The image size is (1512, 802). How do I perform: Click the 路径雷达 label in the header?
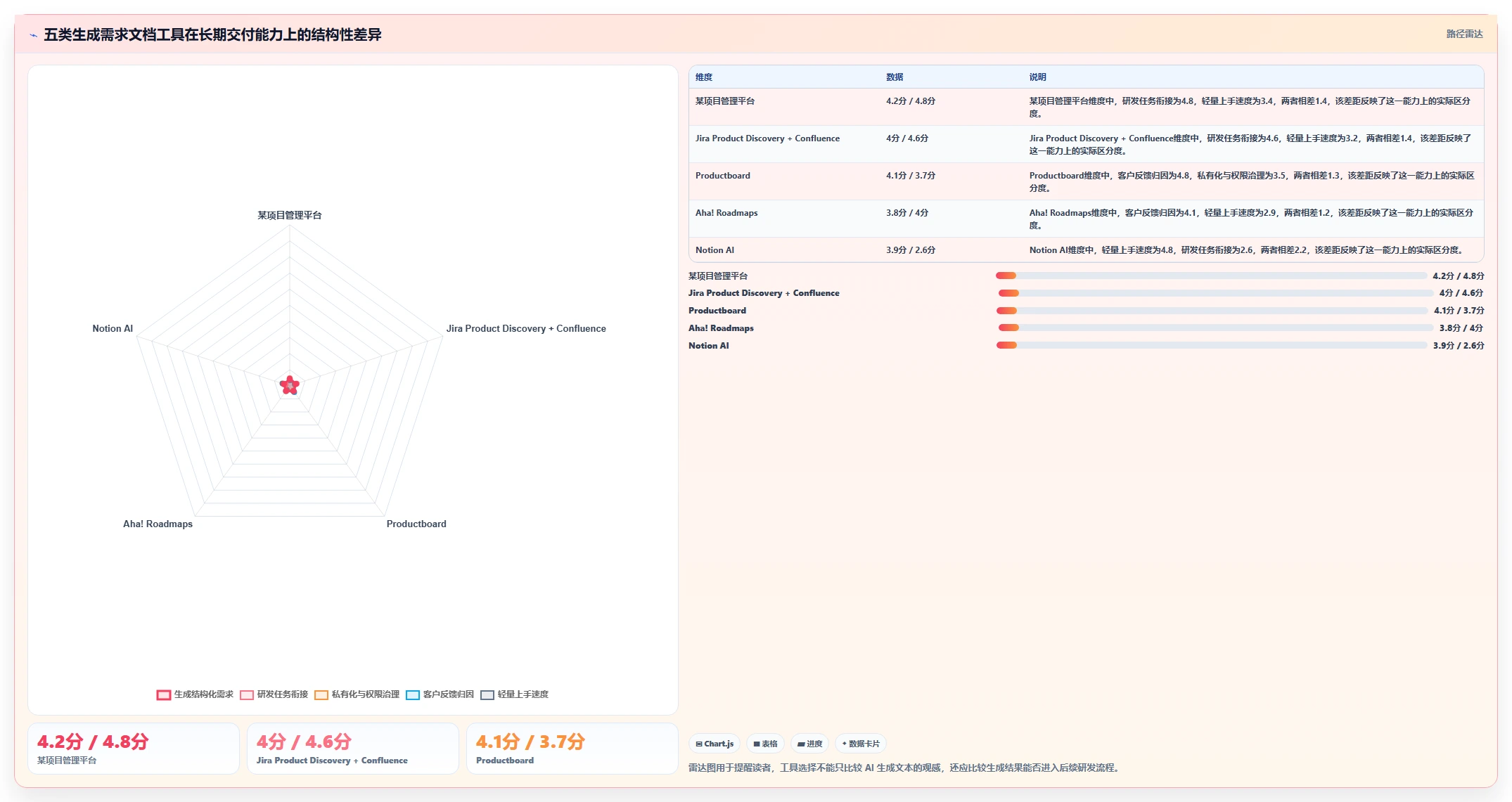[1464, 34]
